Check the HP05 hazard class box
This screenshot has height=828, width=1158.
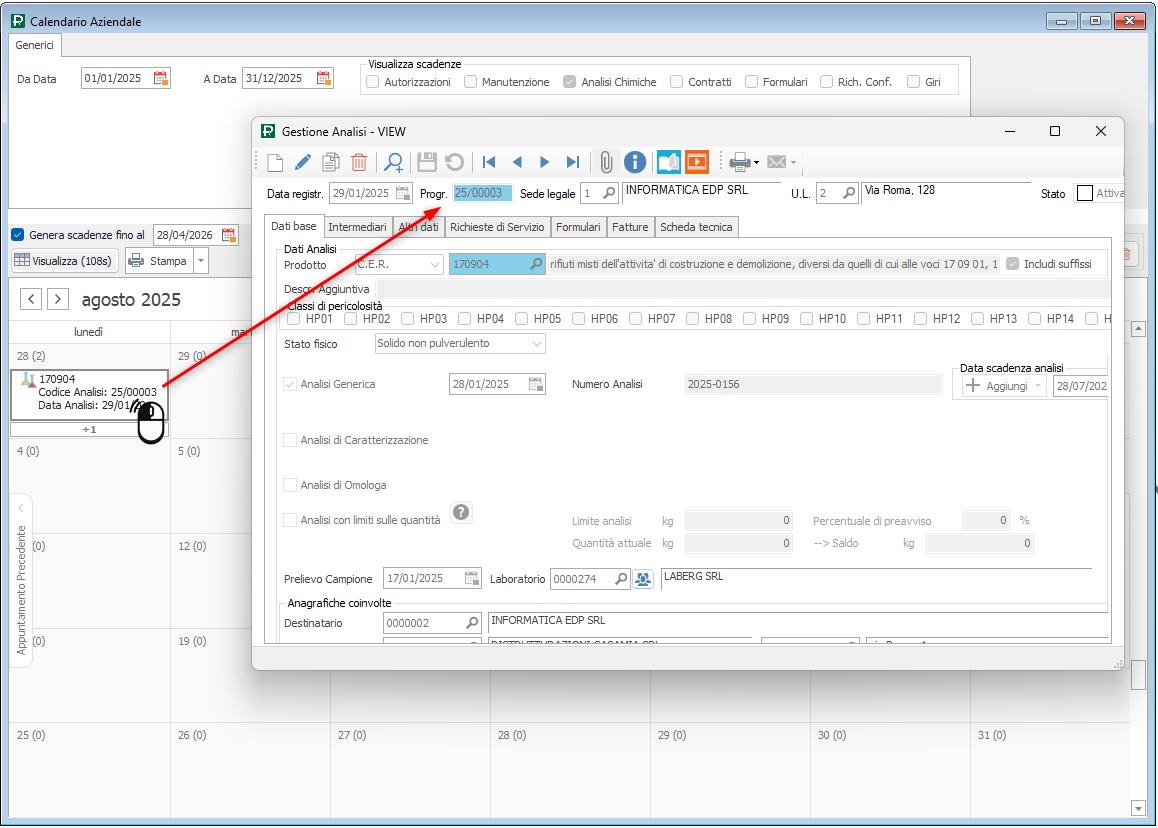click(x=521, y=319)
